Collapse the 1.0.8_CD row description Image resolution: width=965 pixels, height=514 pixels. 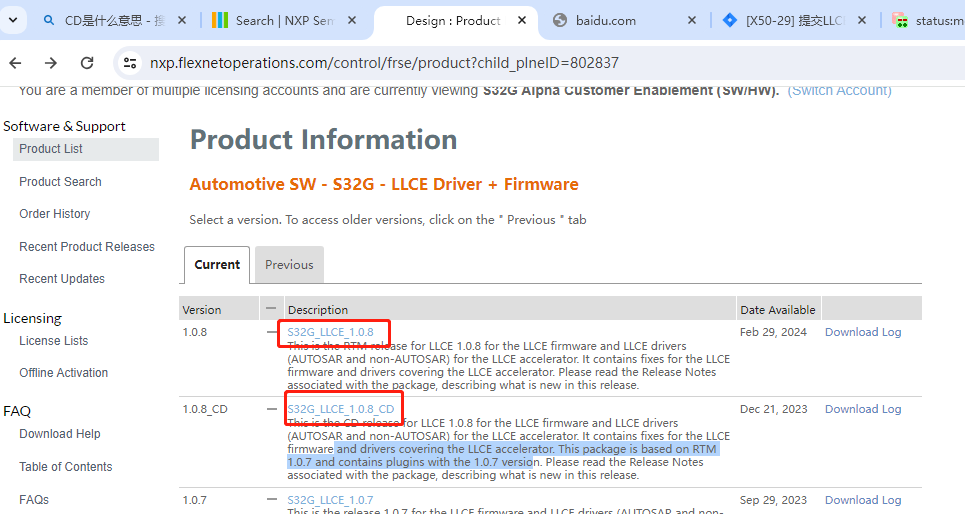271,409
